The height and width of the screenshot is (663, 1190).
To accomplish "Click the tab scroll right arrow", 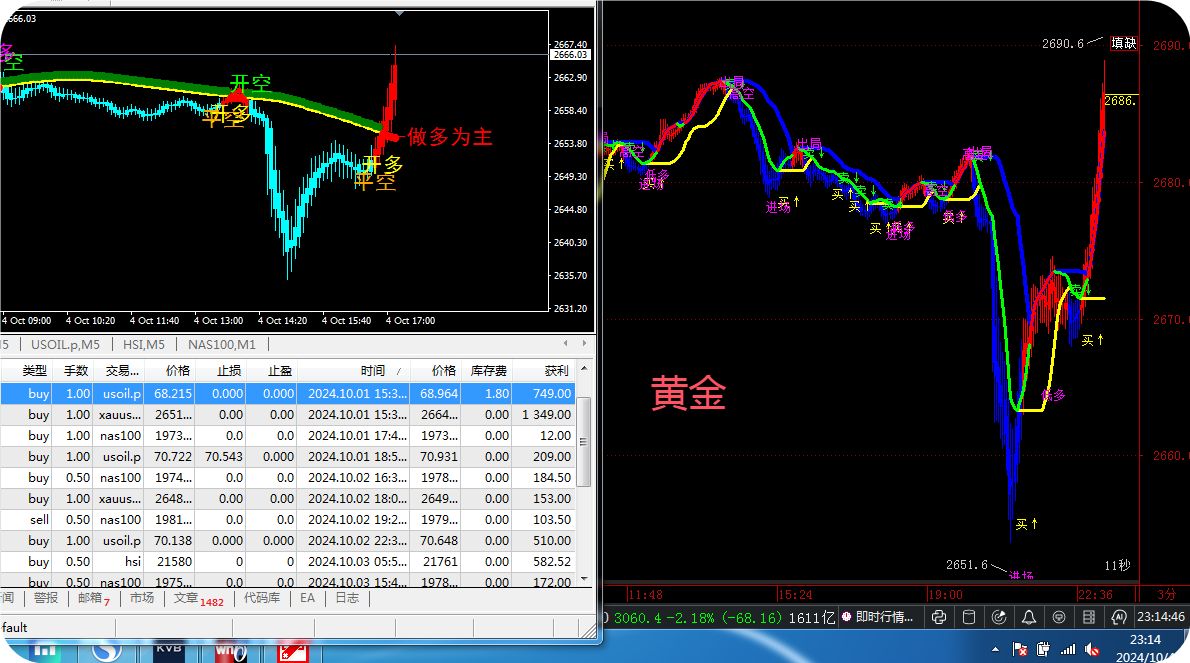I will pyautogui.click(x=584, y=344).
